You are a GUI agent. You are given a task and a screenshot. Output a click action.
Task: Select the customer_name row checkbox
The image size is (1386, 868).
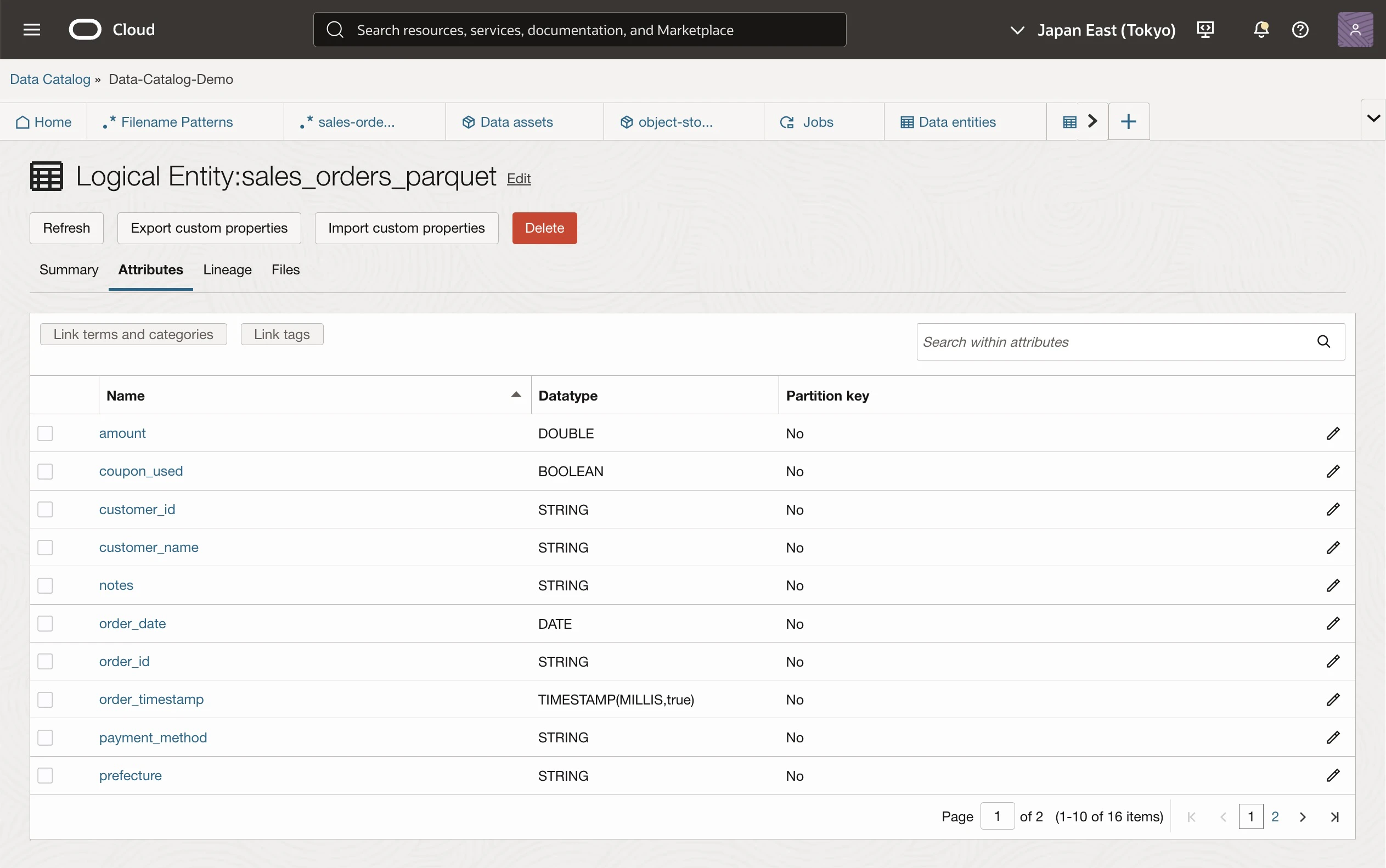[46, 547]
